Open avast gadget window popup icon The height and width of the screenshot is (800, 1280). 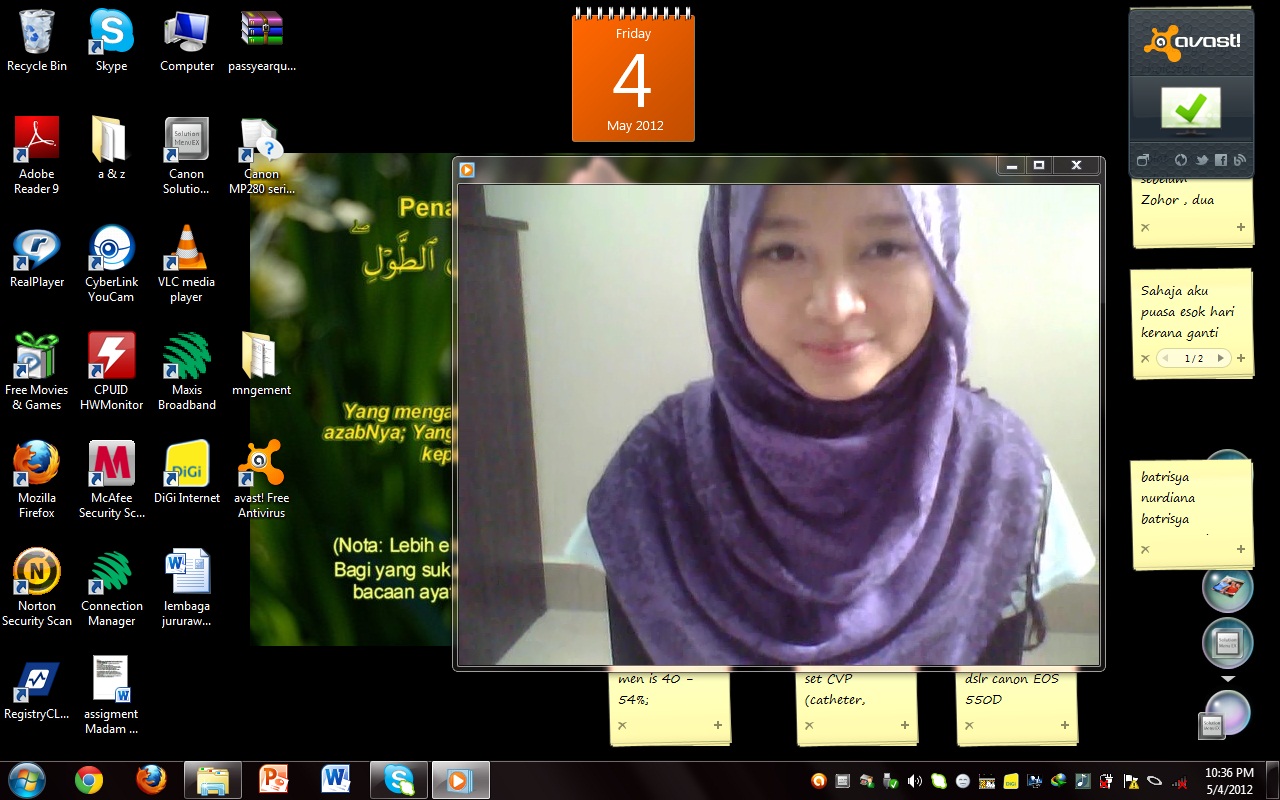[x=1144, y=160]
